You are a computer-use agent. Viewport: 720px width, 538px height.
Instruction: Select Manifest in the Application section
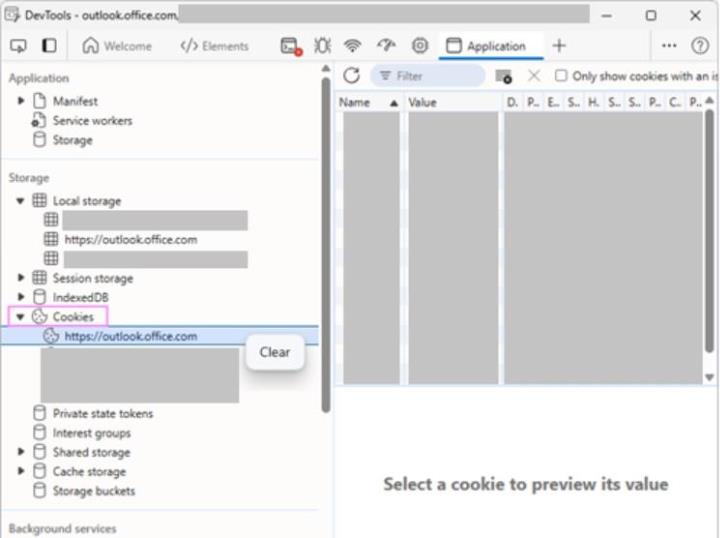[x=75, y=101]
